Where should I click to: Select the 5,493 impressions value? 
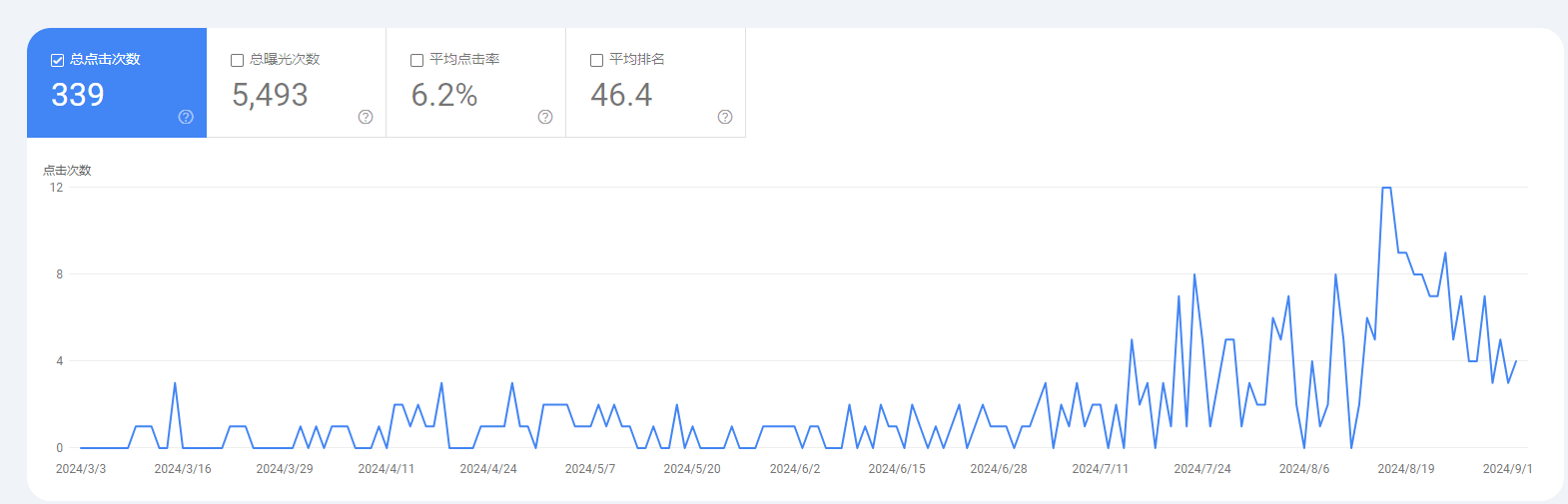click(270, 95)
